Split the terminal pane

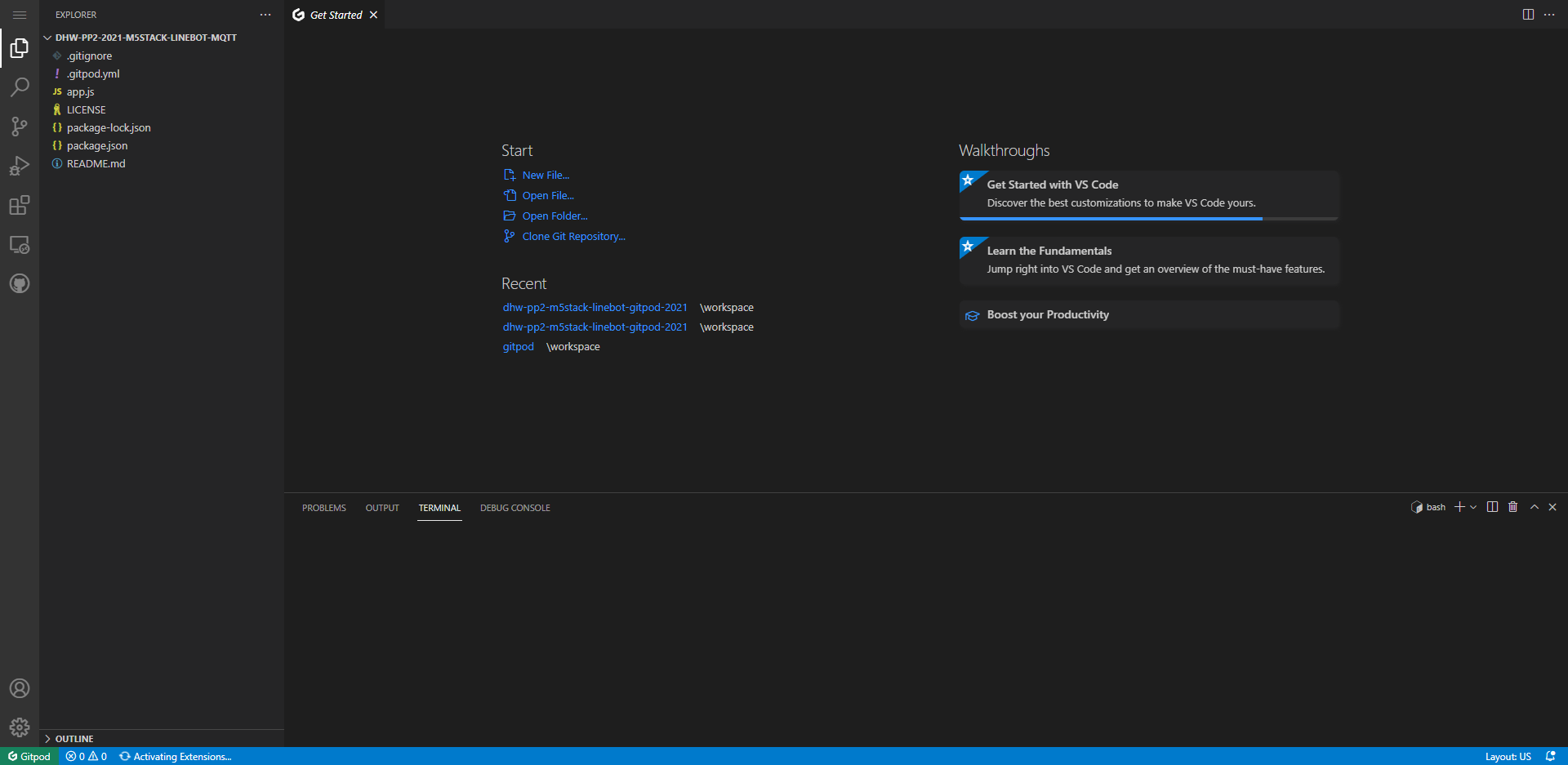point(1492,507)
